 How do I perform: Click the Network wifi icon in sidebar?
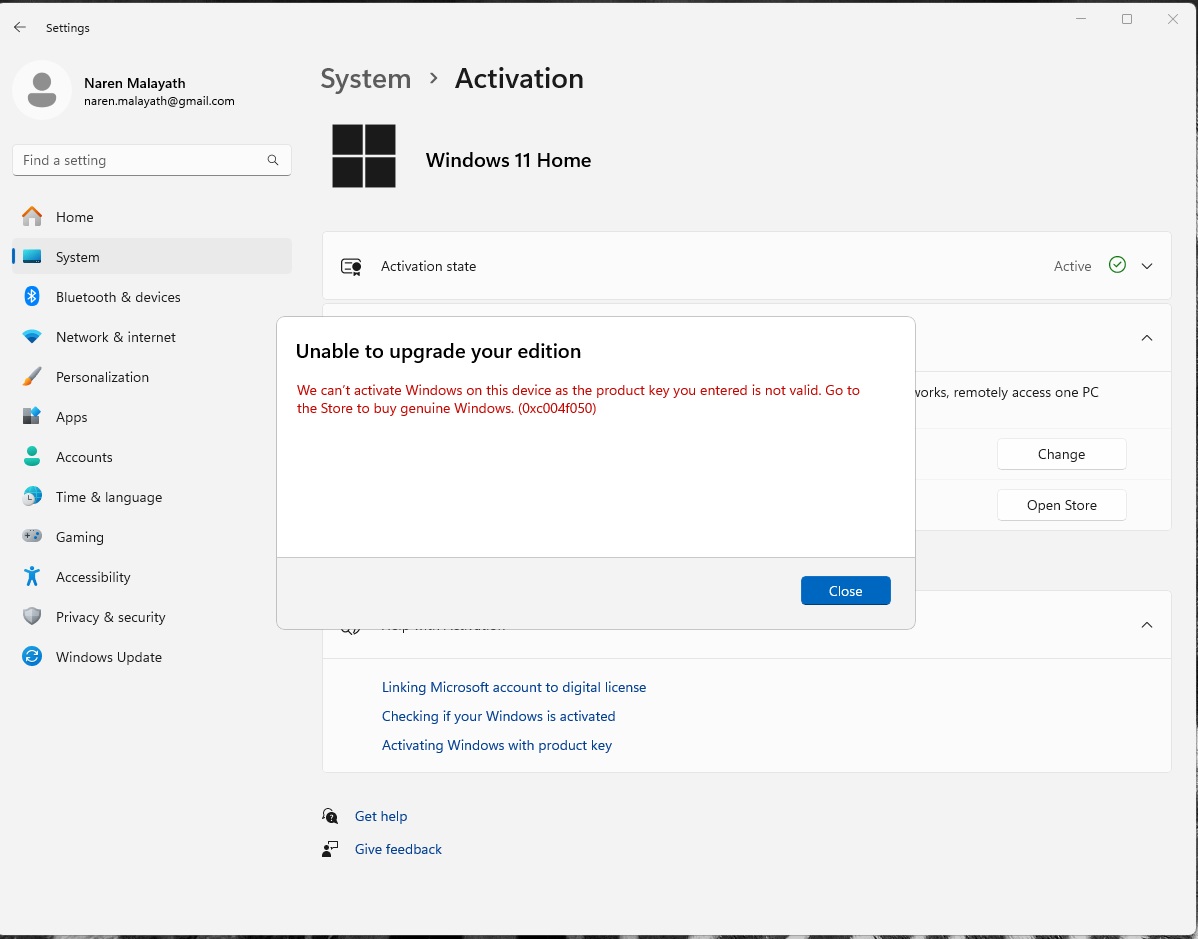click(x=32, y=337)
